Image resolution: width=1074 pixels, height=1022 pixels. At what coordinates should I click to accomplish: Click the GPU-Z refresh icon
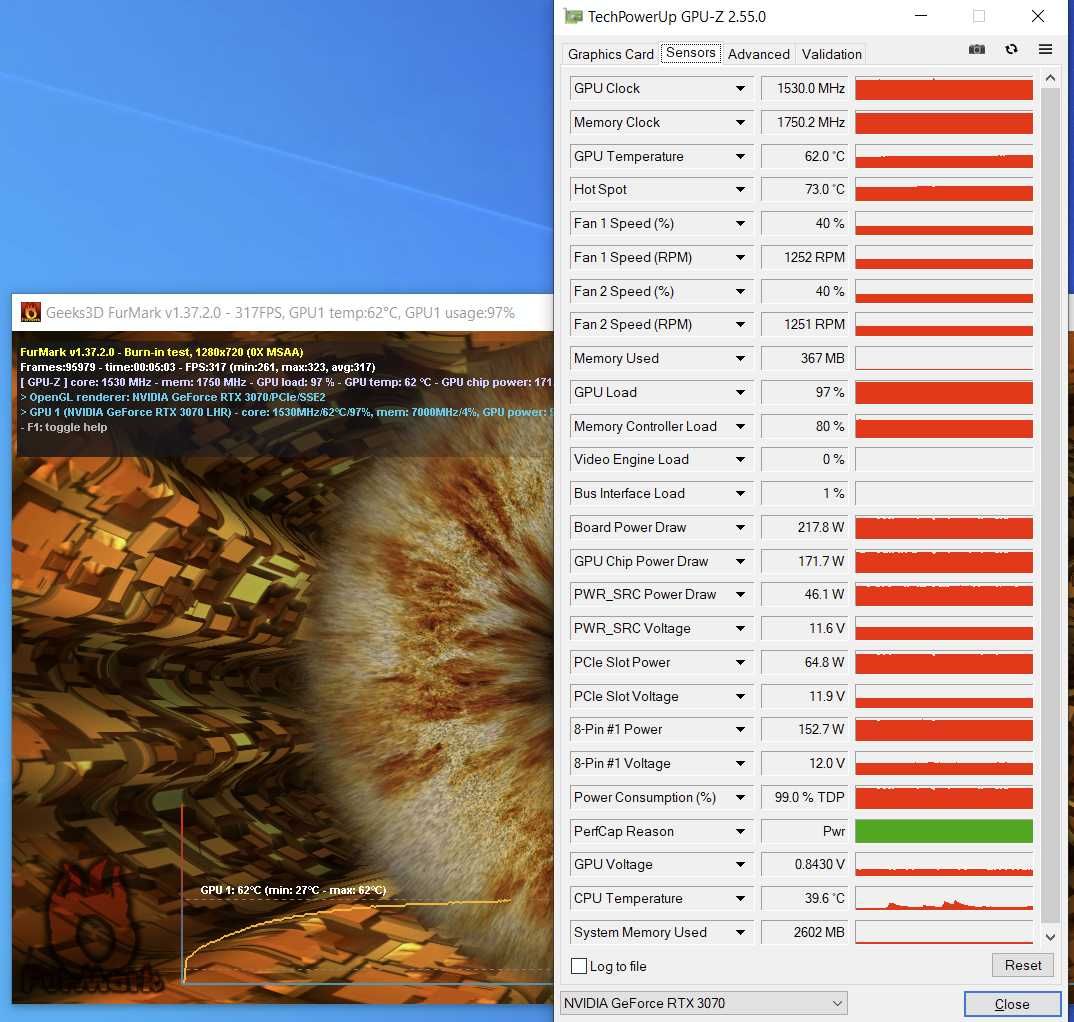tap(1011, 49)
